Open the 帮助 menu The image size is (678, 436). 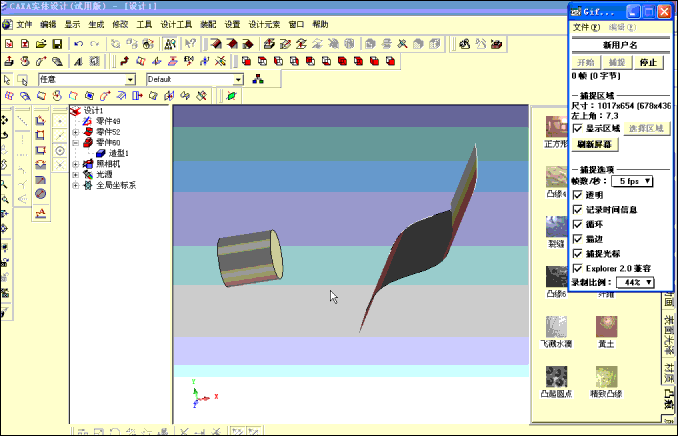[320, 25]
